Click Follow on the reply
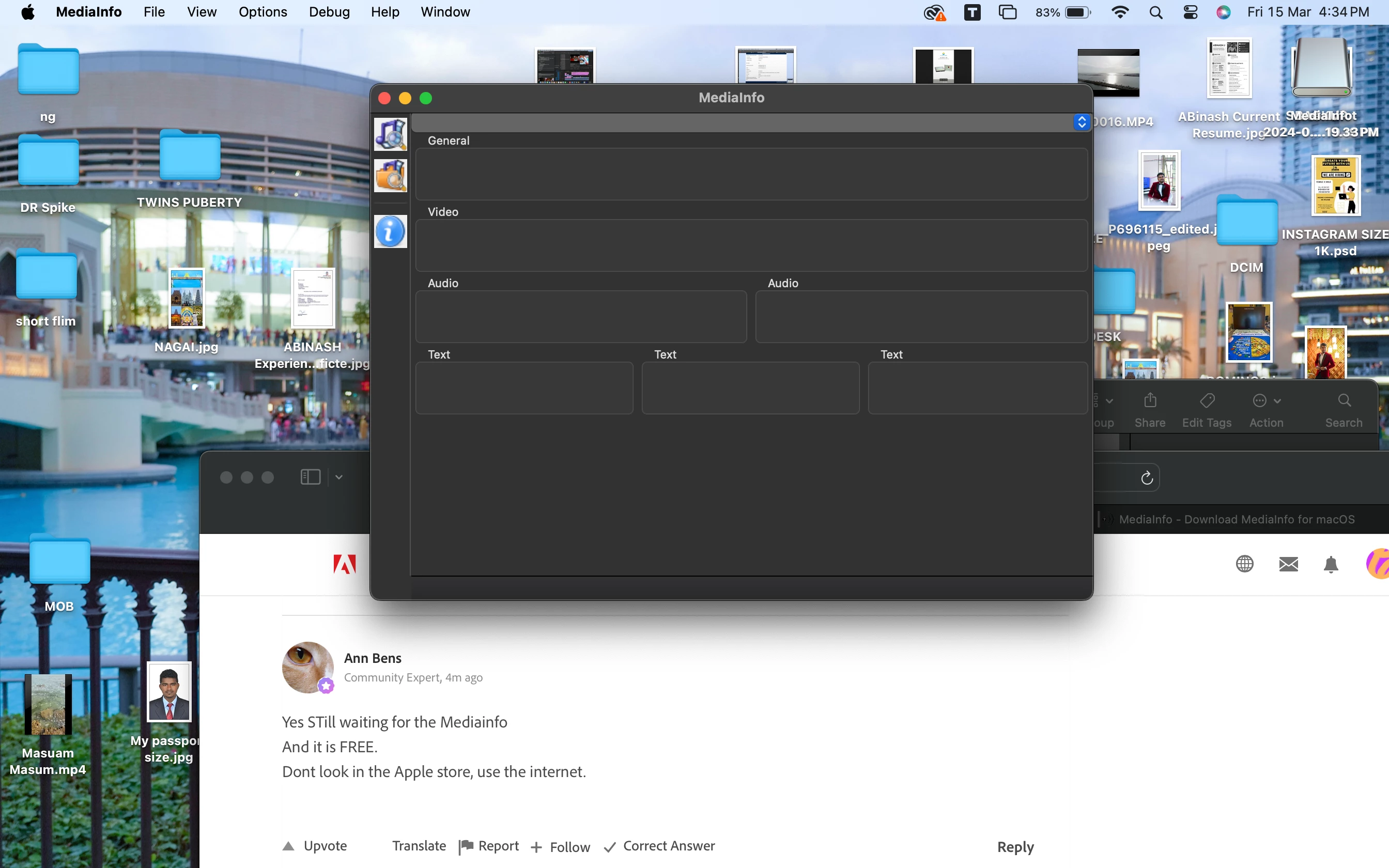1389x868 pixels. 560,847
